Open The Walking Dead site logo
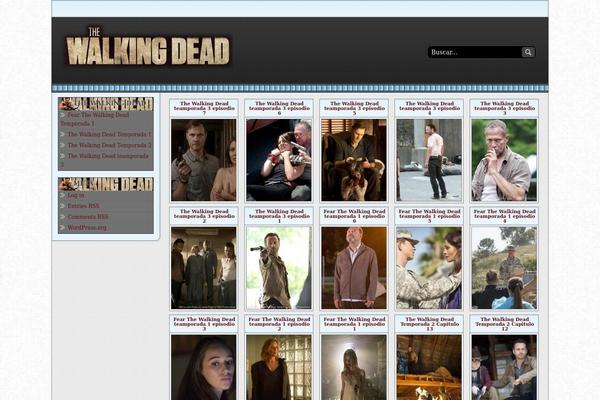This screenshot has width=600, height=400. (148, 46)
